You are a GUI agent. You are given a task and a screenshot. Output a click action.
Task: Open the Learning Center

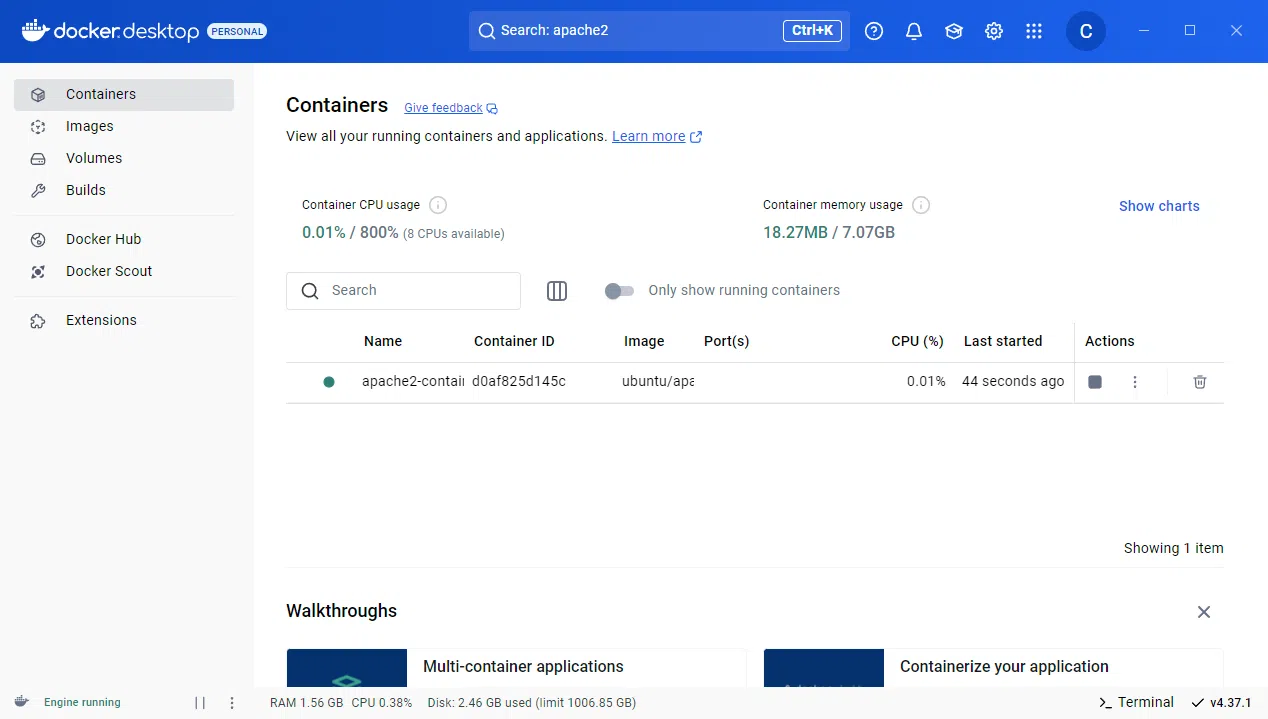point(953,31)
